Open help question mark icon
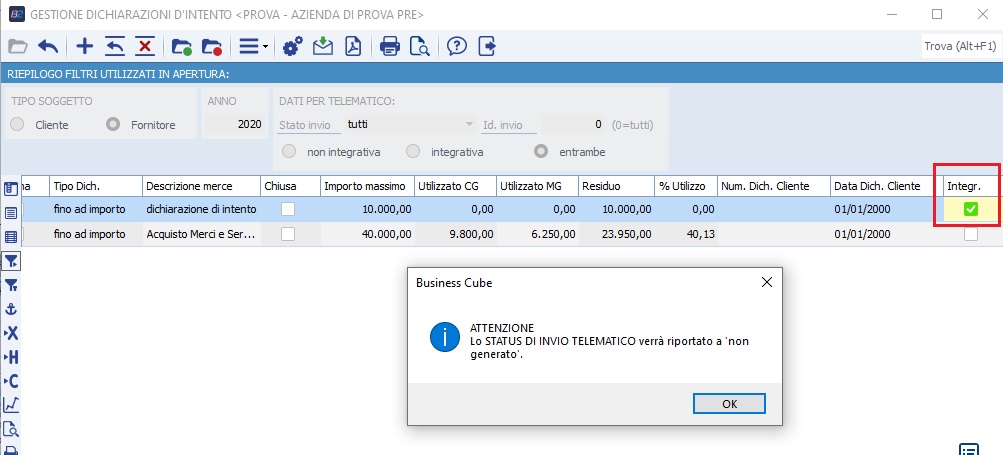Viewport: 1003px width, 455px height. pyautogui.click(x=457, y=47)
